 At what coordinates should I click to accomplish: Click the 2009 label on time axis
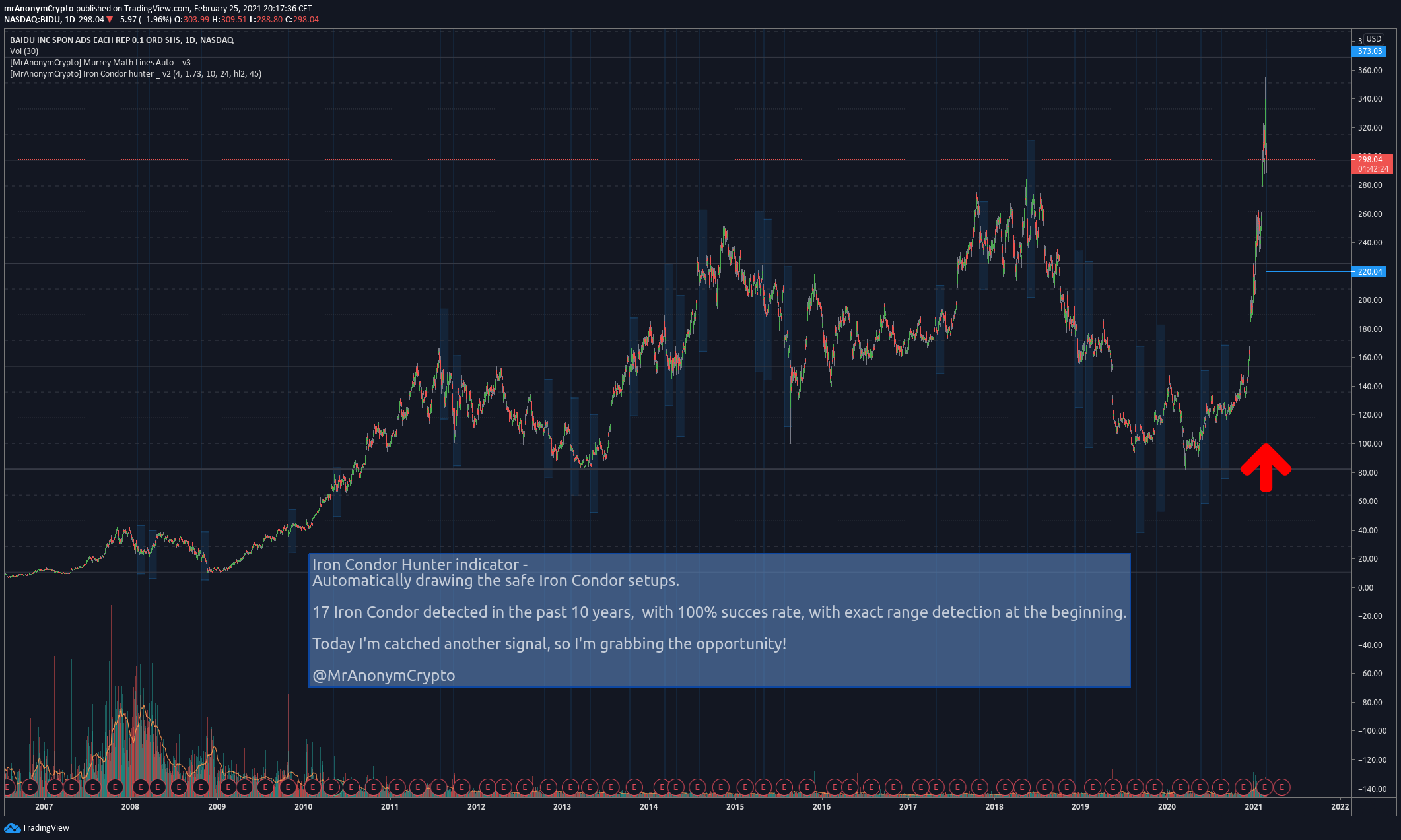(x=217, y=807)
